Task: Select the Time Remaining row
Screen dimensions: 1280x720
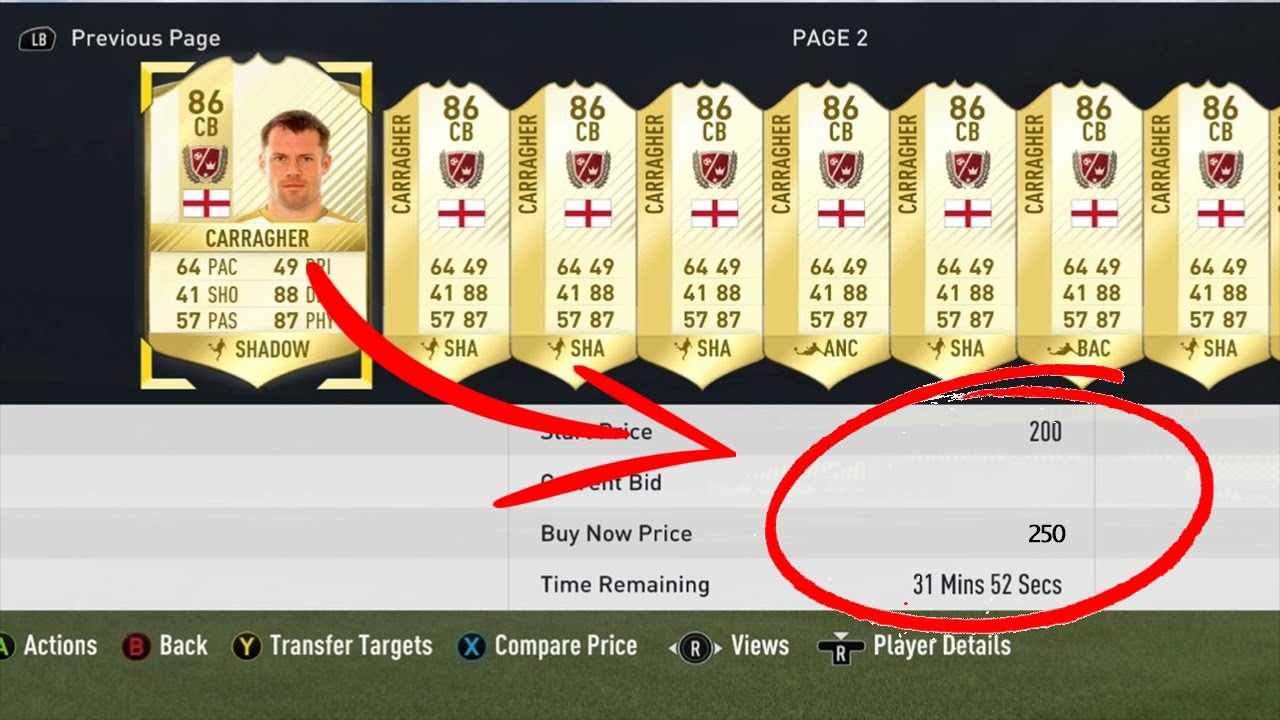Action: coord(802,585)
